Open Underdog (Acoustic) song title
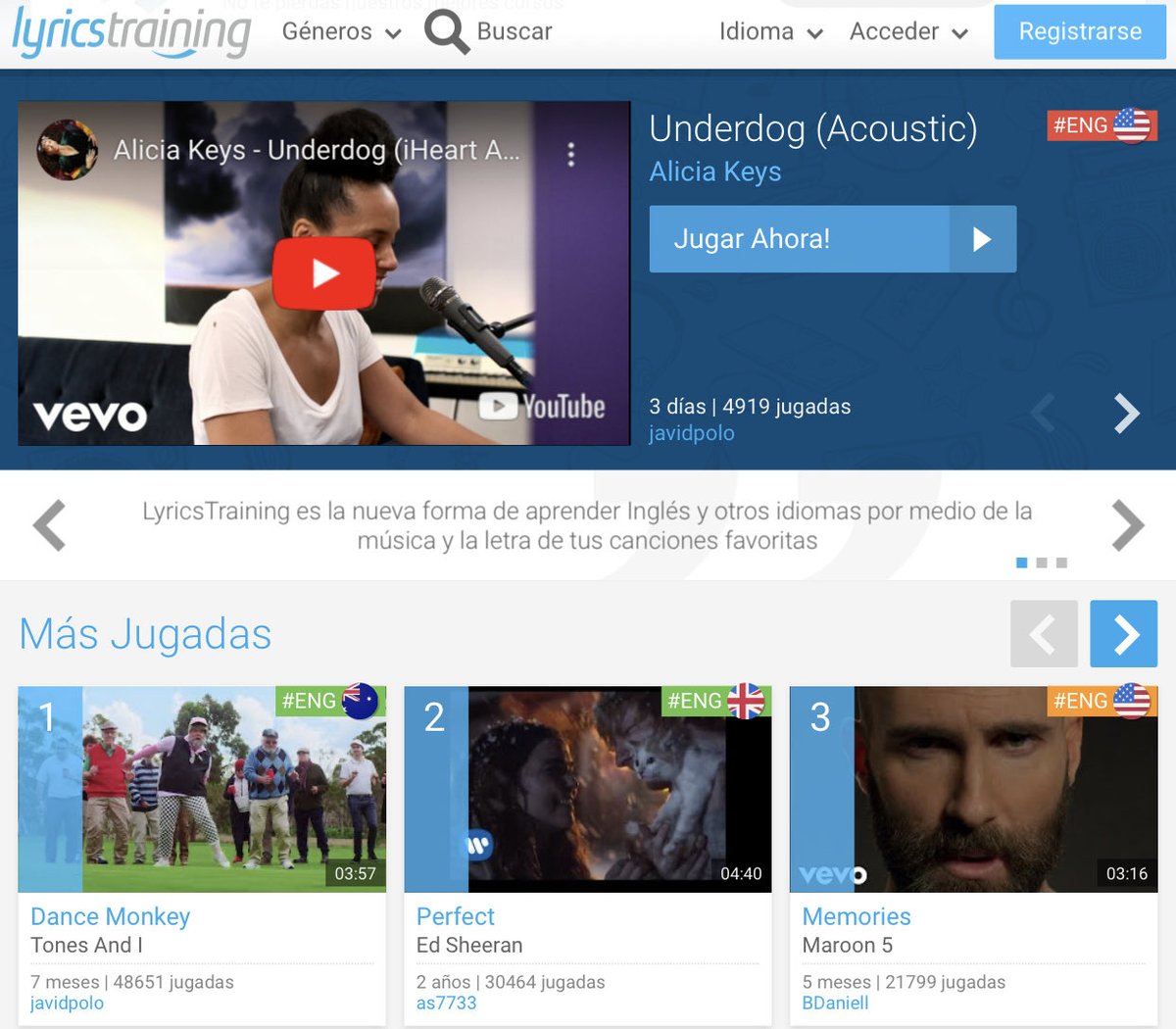1176x1029 pixels. 813,128
